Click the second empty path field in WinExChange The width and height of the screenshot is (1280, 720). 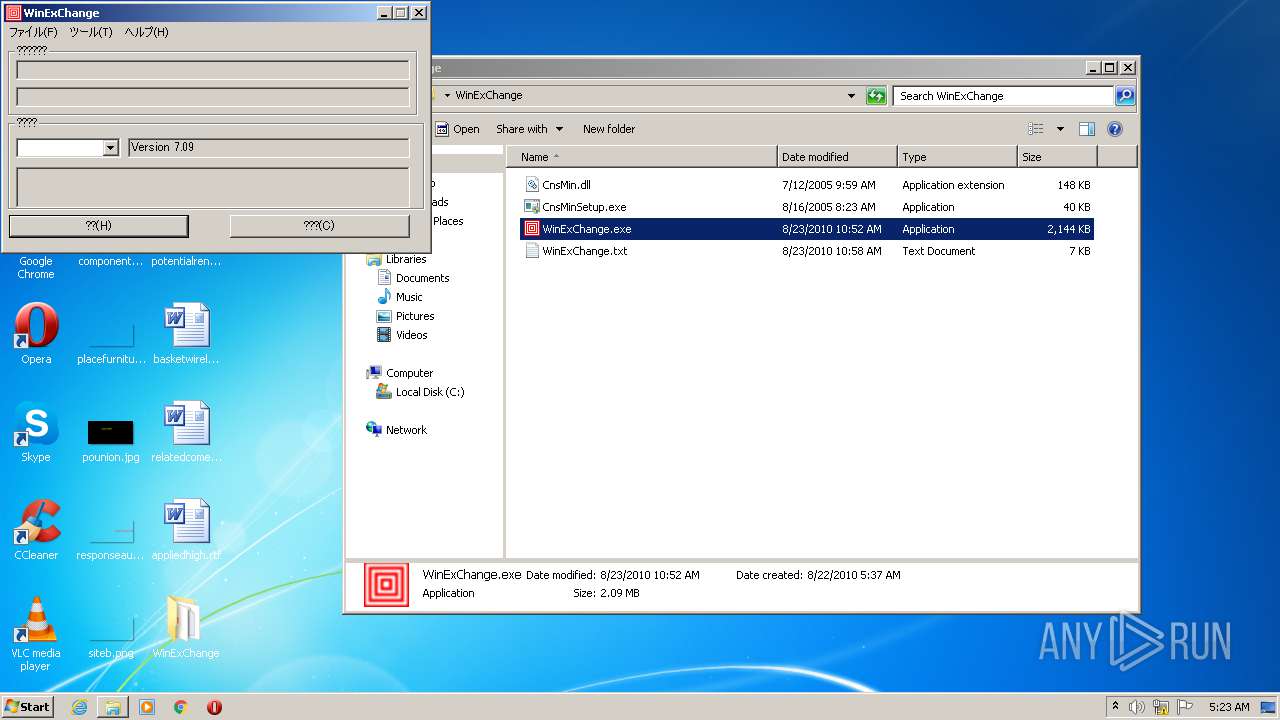(x=213, y=97)
